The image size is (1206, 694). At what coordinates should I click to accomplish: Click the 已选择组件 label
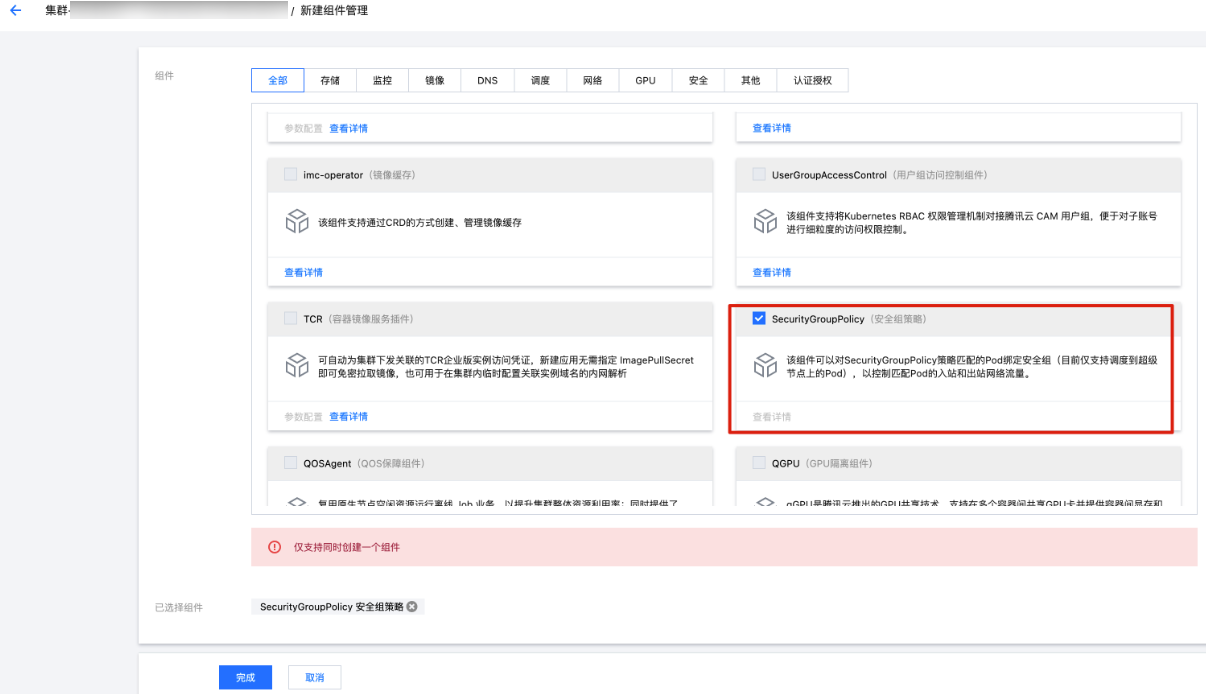179,607
